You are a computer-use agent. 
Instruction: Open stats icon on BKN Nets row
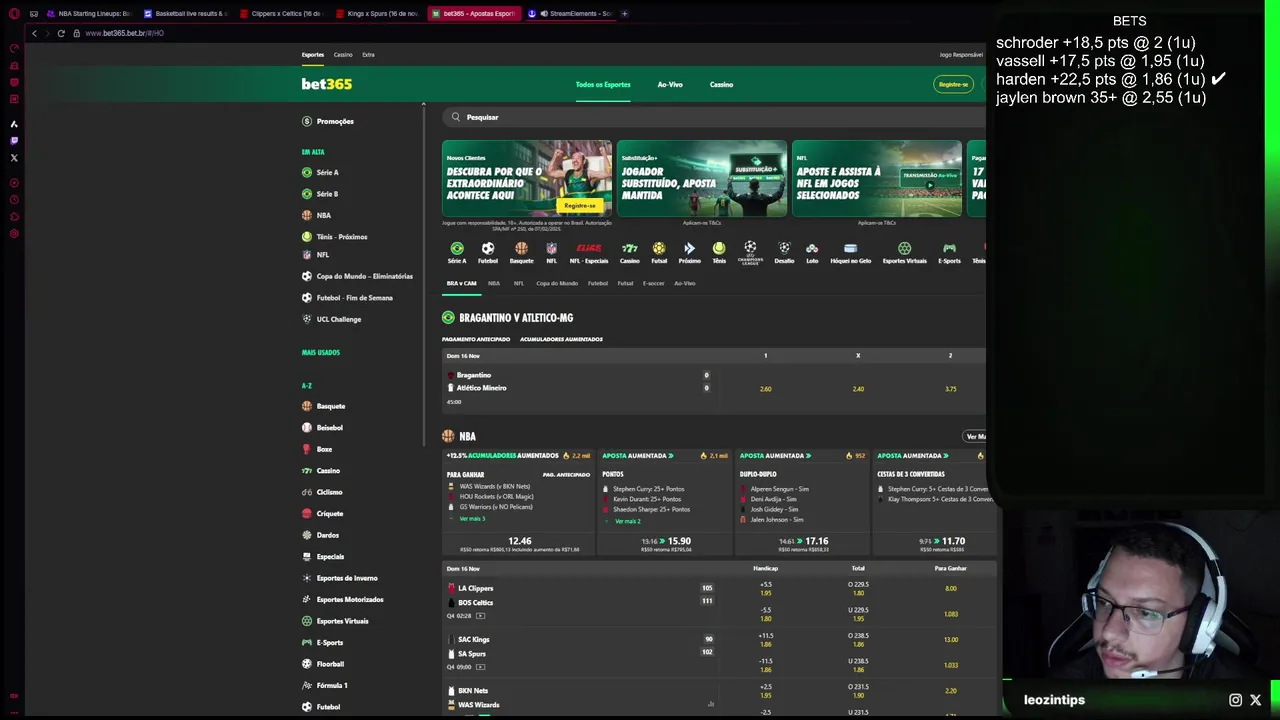(x=711, y=704)
